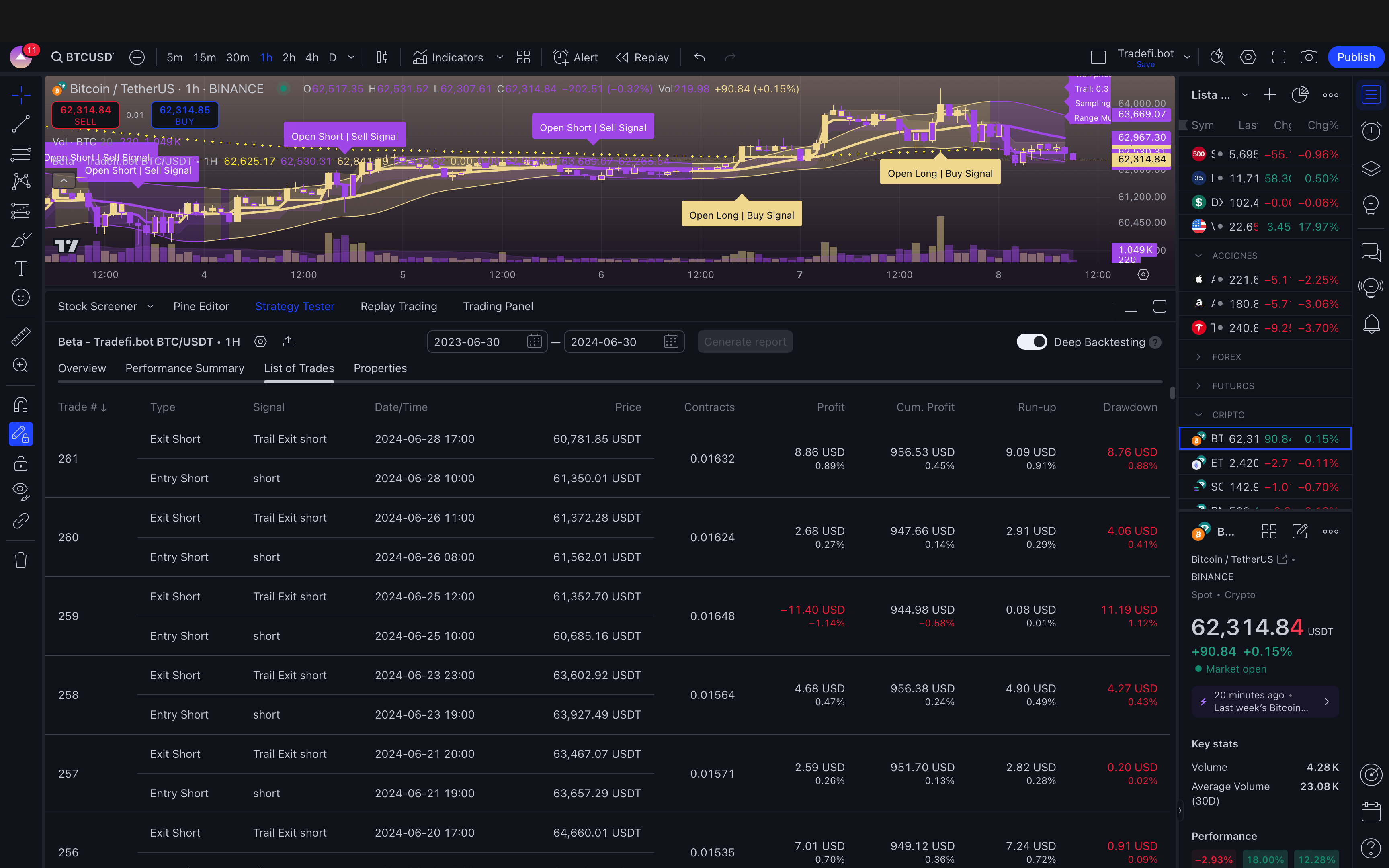Toggle lock all drawing tools
The image size is (1389, 868).
click(21, 463)
